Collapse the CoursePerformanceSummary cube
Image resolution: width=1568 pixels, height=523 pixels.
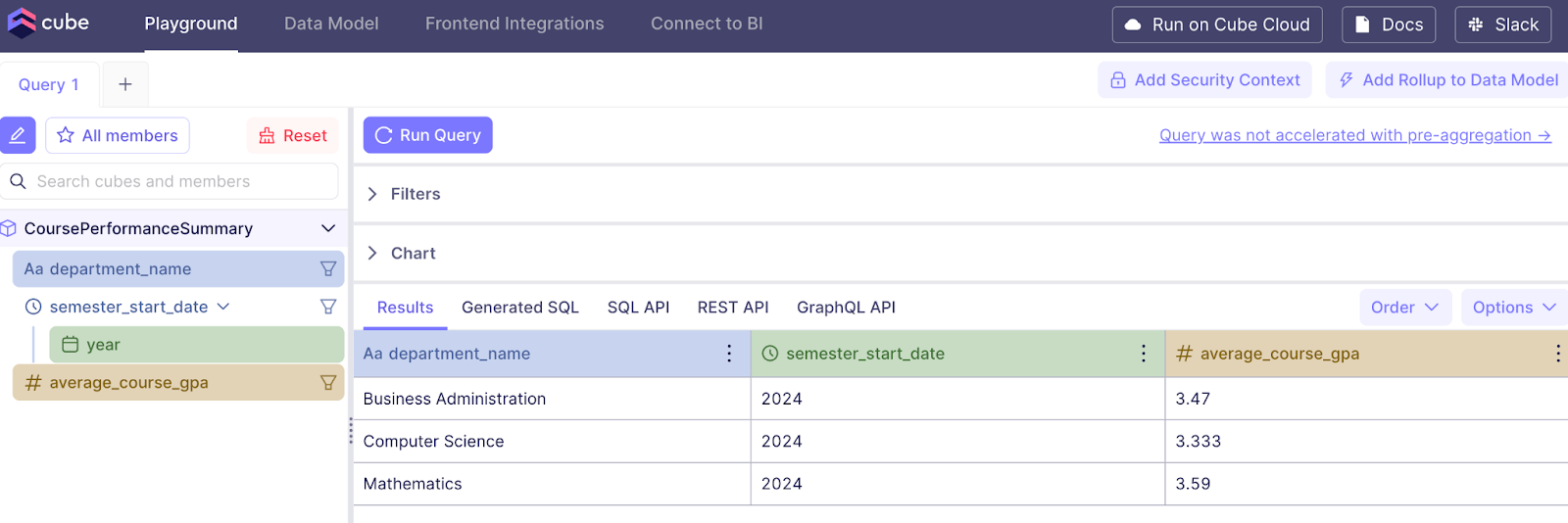[x=328, y=228]
